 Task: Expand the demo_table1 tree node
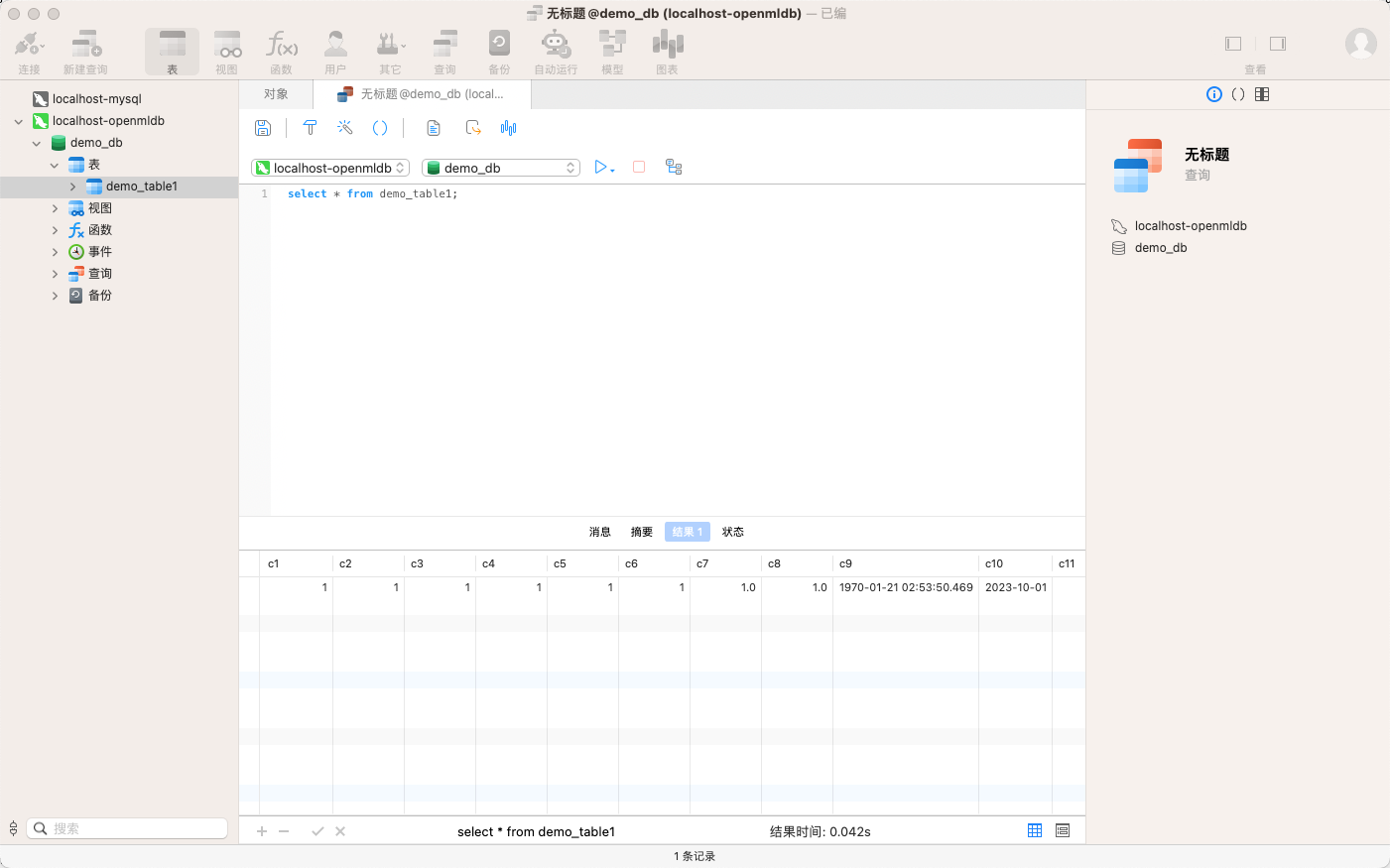pyautogui.click(x=72, y=186)
